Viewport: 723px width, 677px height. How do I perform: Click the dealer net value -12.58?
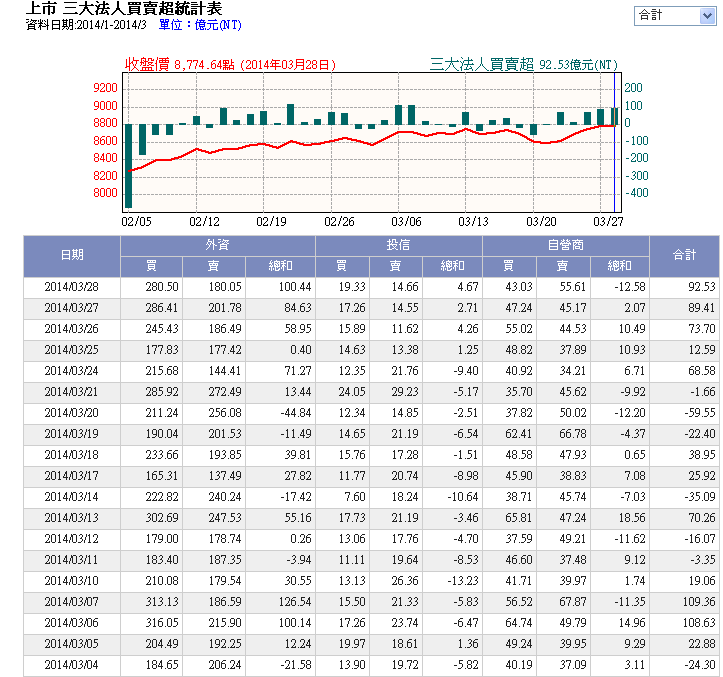click(630, 287)
